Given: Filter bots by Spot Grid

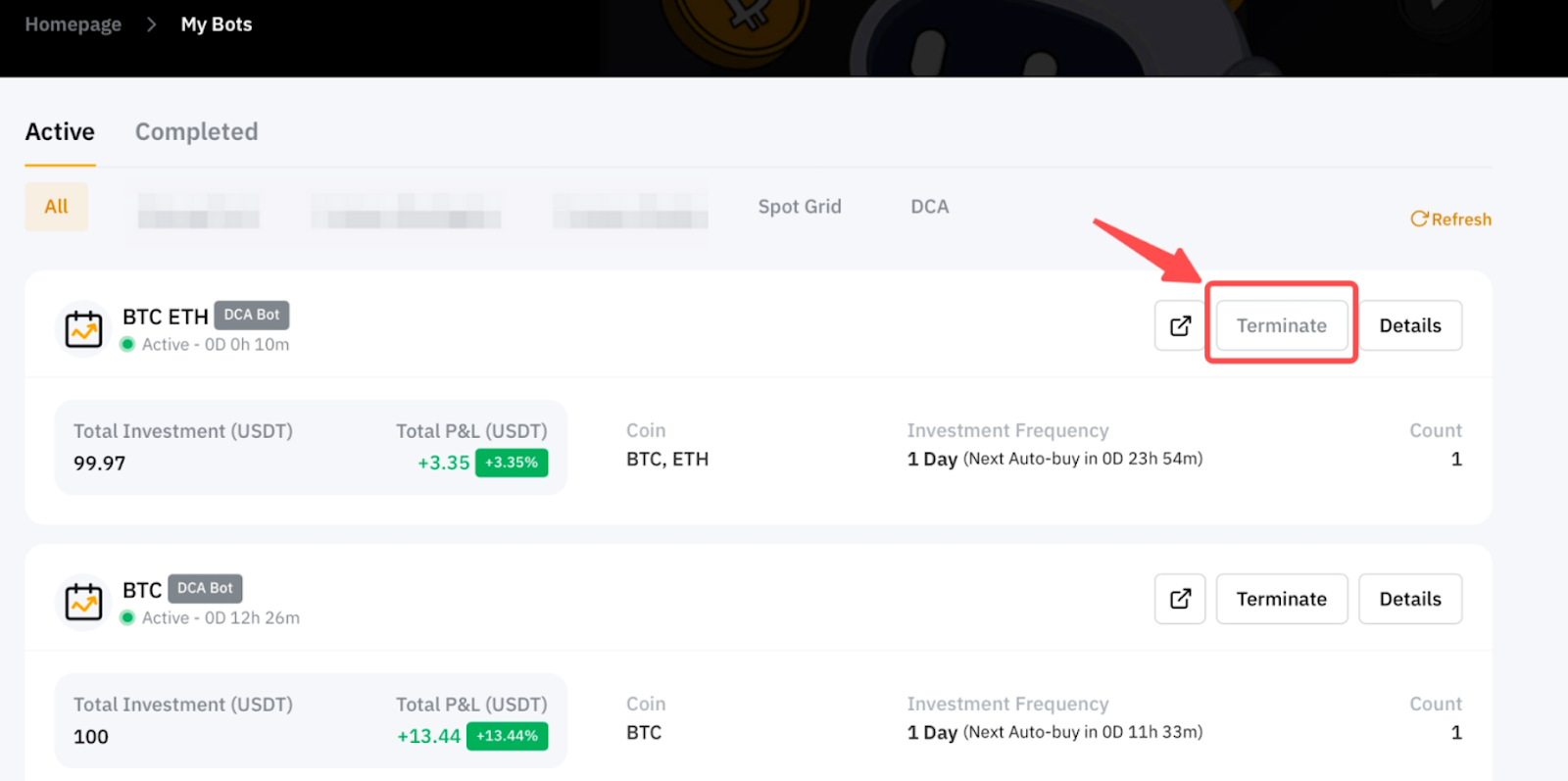Looking at the screenshot, I should click(799, 207).
